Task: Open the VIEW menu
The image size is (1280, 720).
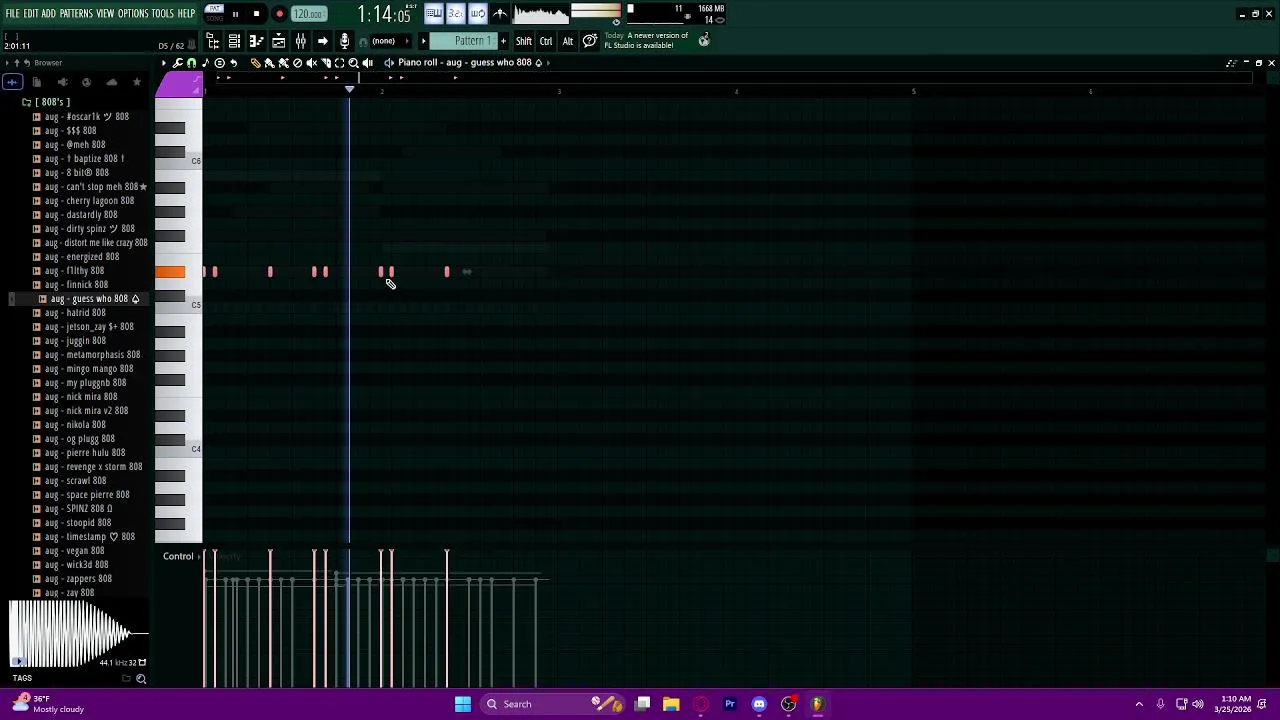Action: (105, 14)
